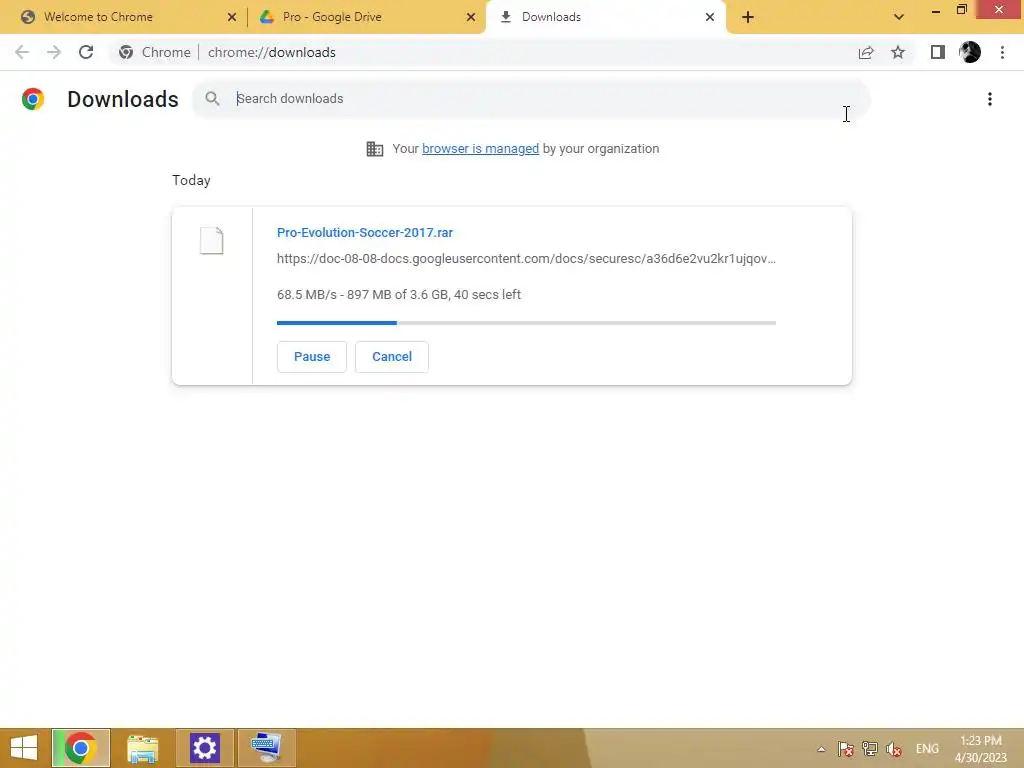The width and height of the screenshot is (1024, 768).
Task: Click the googleusercontent source URL
Action: pyautogui.click(x=526, y=259)
